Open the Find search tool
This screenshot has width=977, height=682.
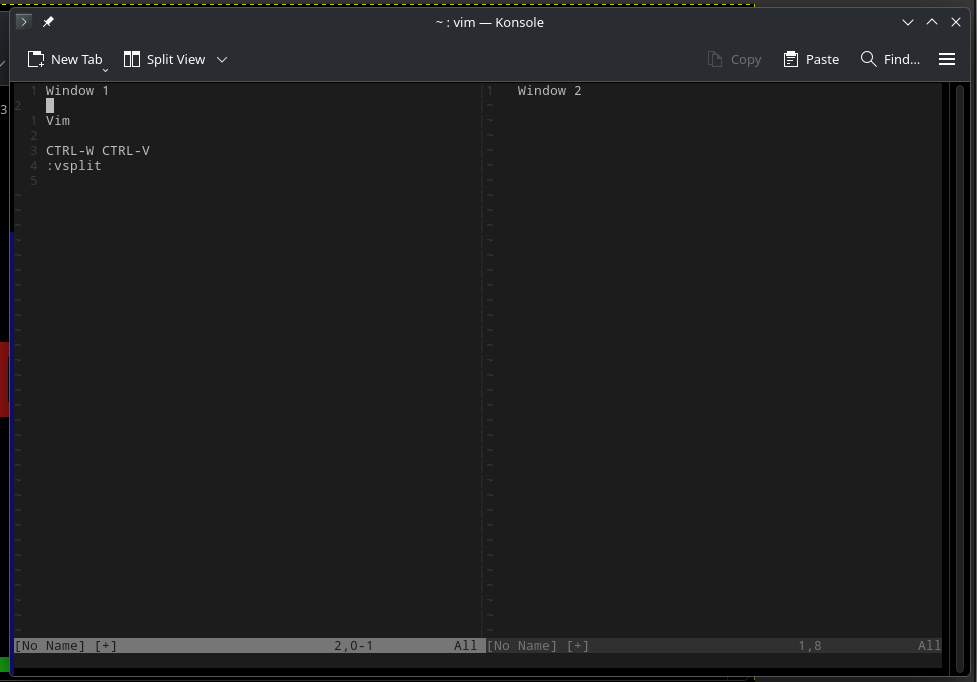(890, 60)
